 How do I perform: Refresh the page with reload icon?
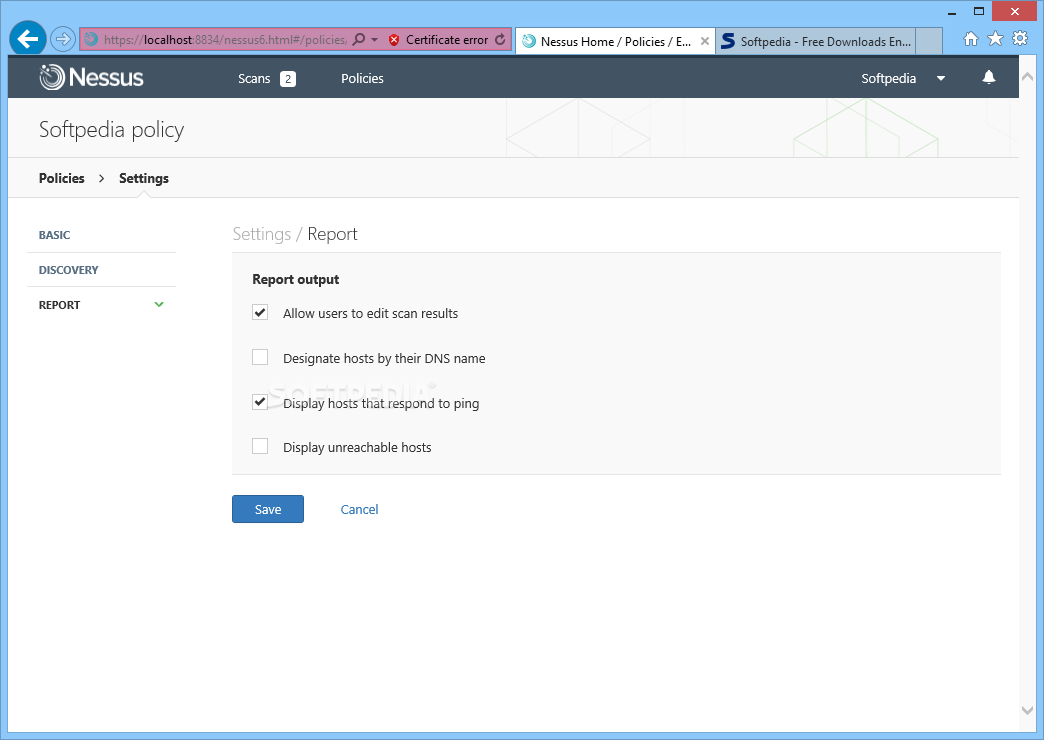[x=500, y=40]
